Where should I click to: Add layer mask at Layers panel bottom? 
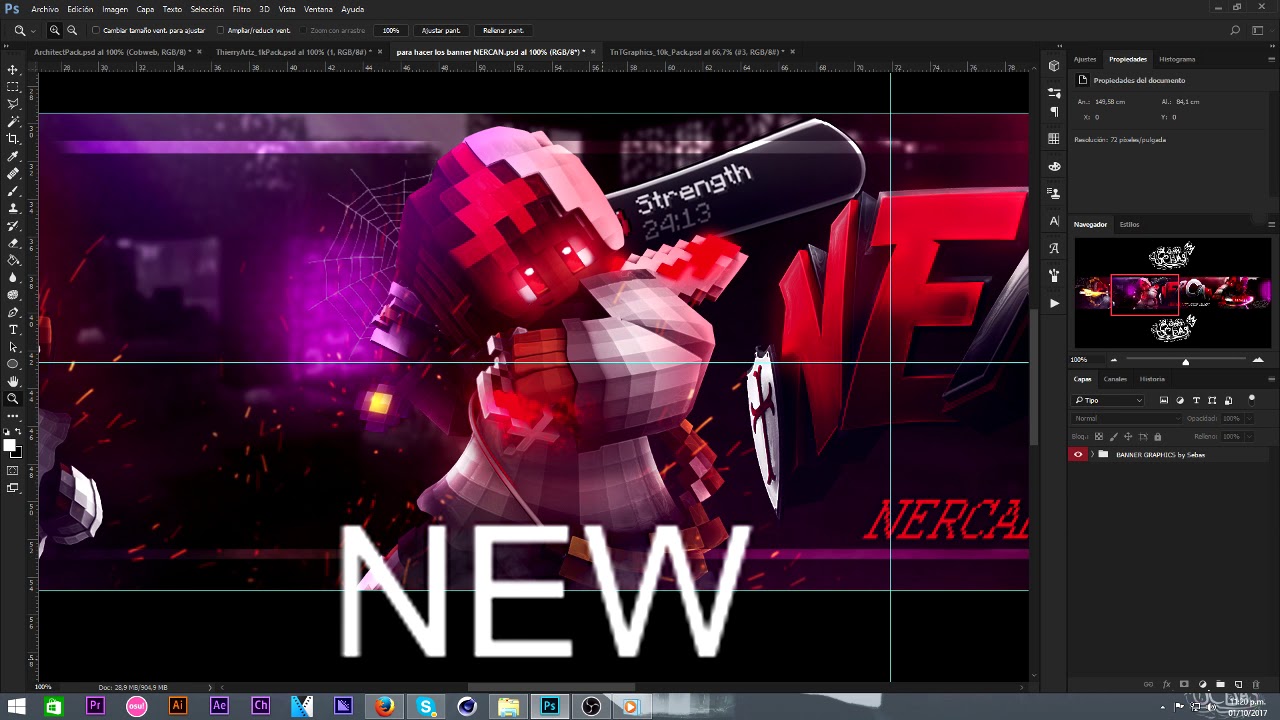1184,684
